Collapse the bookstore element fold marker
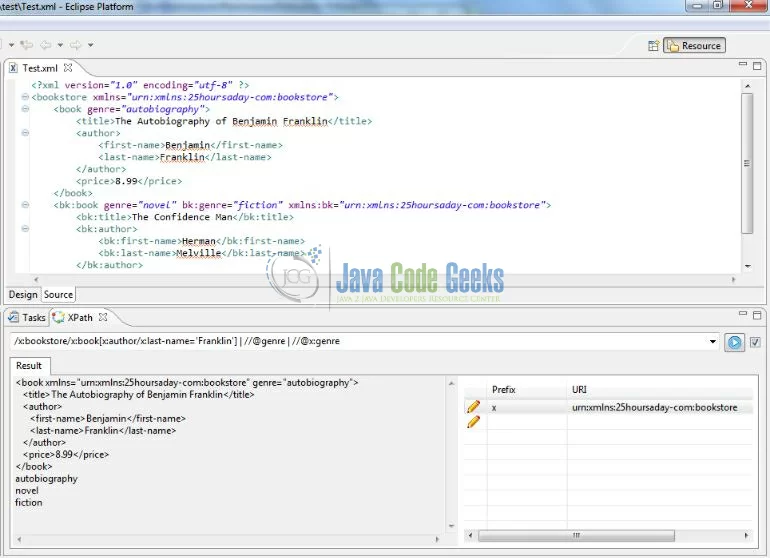Screen dimensions: 770x558 pos(25,97)
